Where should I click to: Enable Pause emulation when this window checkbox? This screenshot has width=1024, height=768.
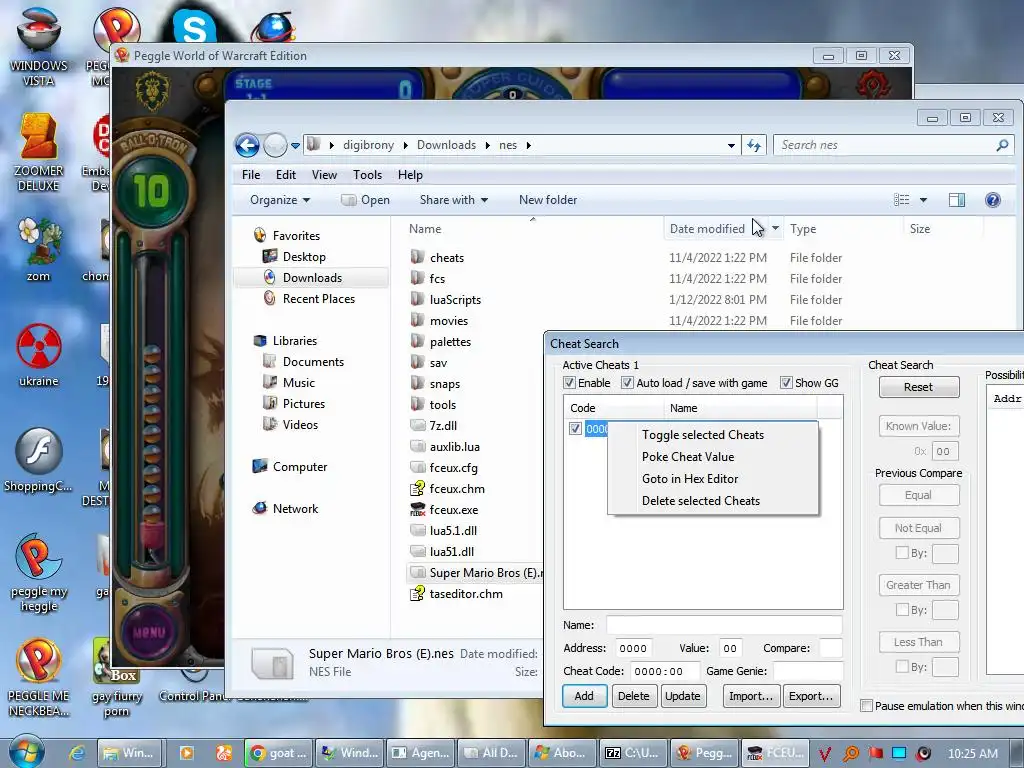[867, 705]
